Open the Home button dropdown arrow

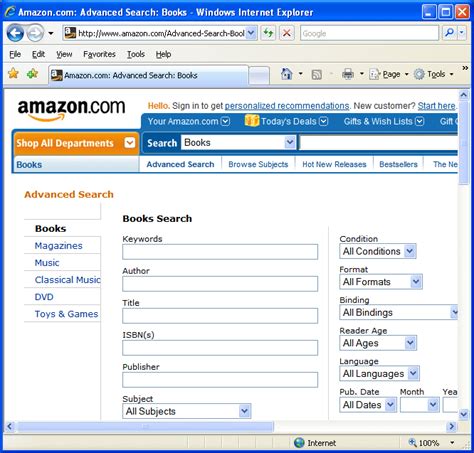pos(300,74)
